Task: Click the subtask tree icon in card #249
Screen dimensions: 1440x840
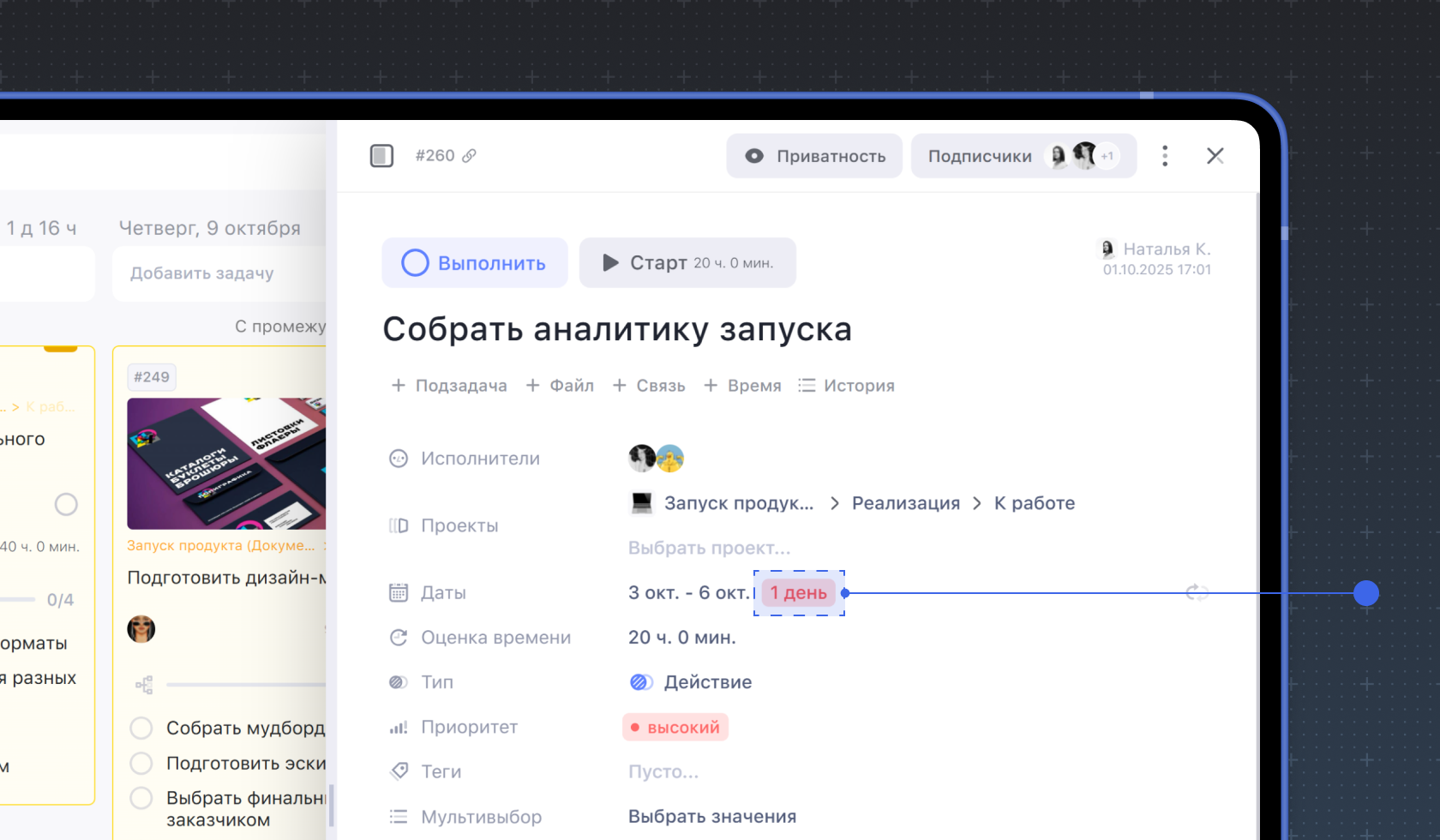Action: pyautogui.click(x=144, y=685)
